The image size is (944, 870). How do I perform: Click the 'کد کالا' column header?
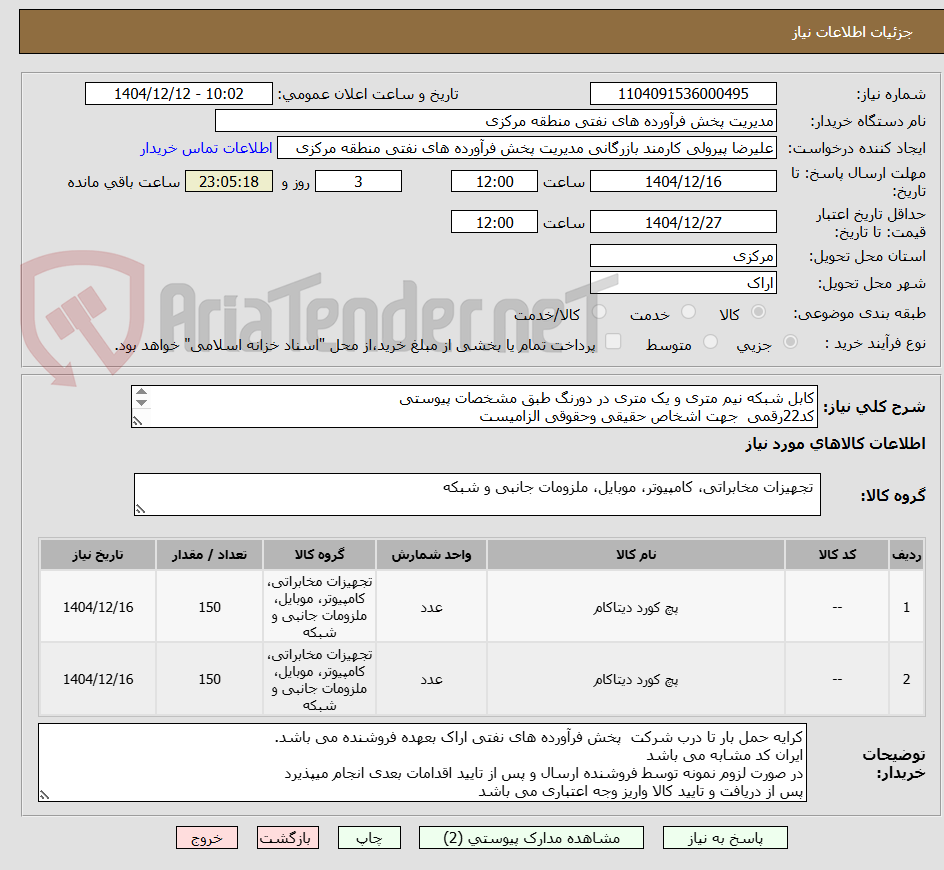point(837,555)
